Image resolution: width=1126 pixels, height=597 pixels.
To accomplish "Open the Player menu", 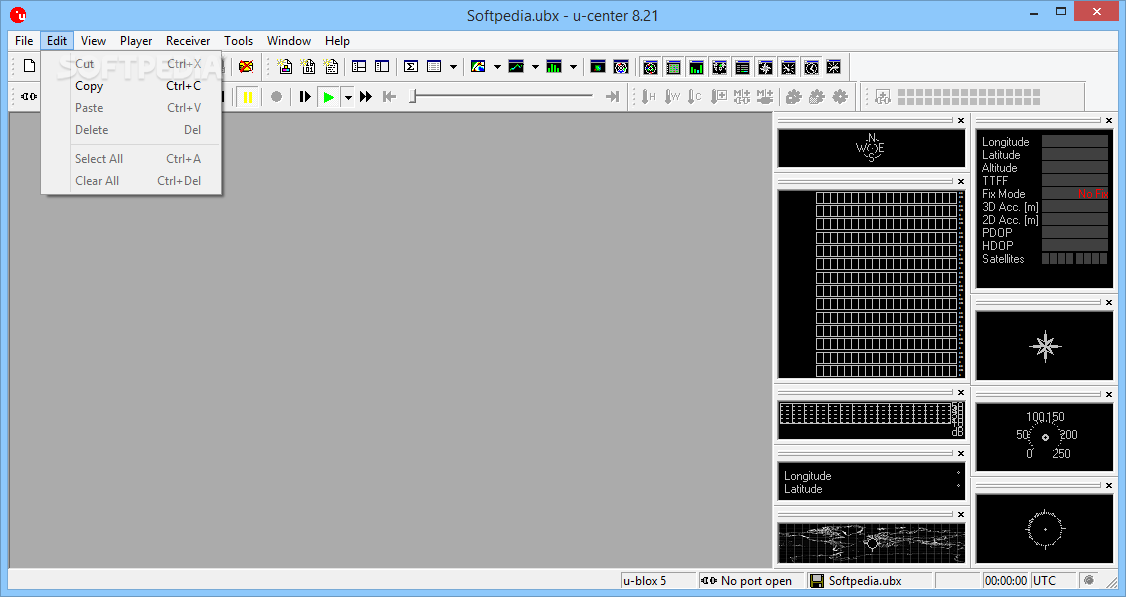I will click(x=136, y=40).
